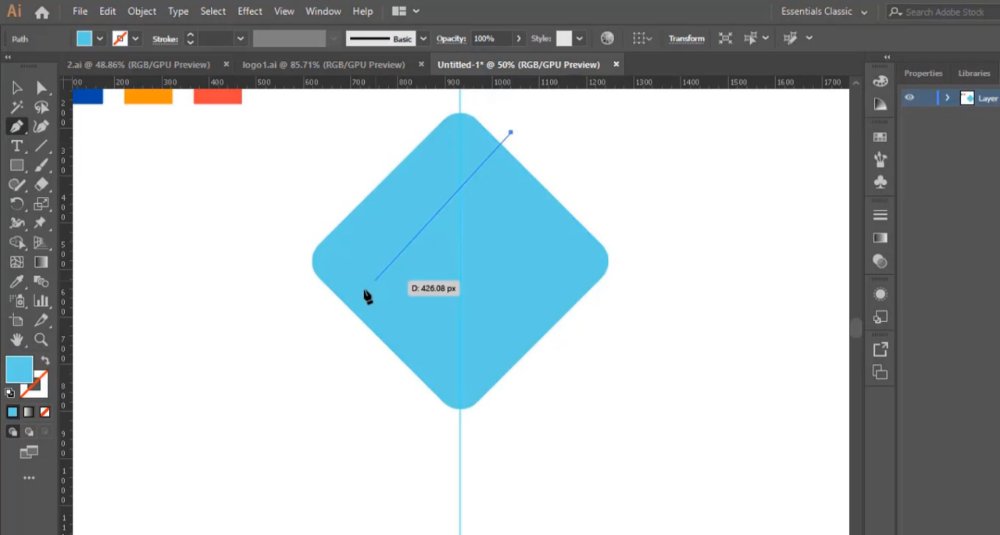Select the Rotate tool
The height and width of the screenshot is (535, 1000).
click(17, 204)
